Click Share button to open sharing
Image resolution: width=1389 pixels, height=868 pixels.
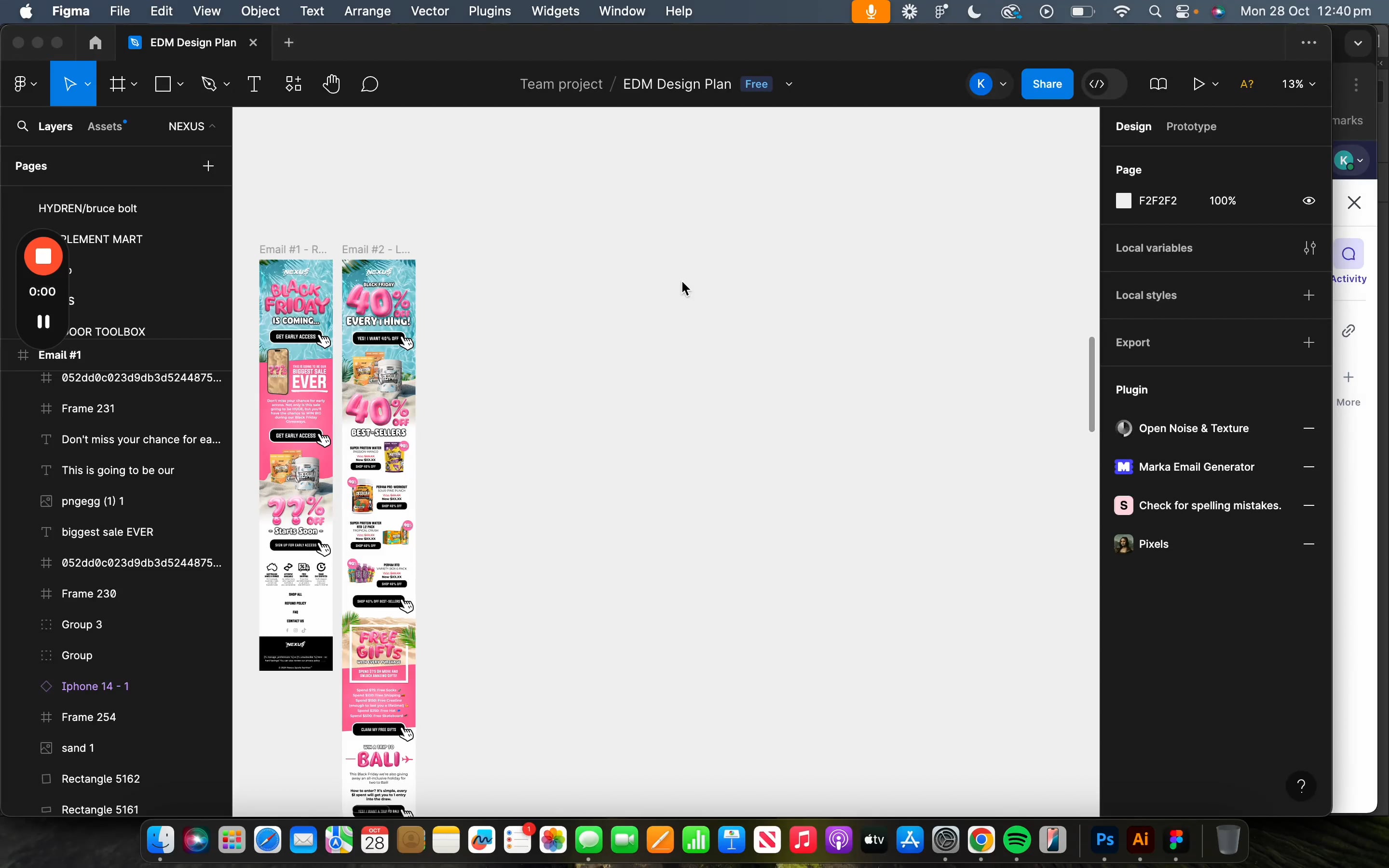pos(1047,83)
